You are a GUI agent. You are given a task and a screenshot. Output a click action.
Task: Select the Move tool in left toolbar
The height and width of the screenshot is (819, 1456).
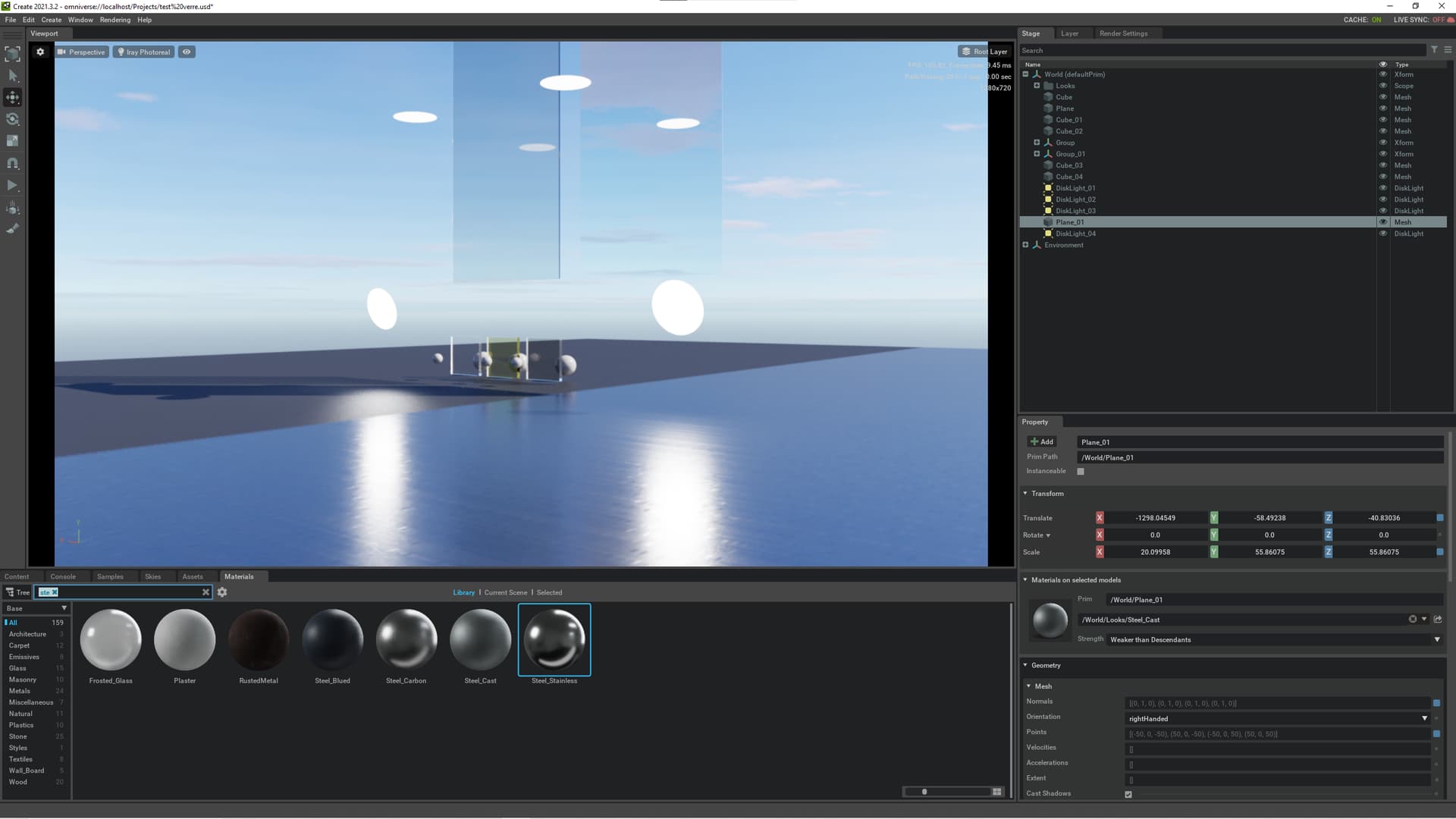click(13, 97)
